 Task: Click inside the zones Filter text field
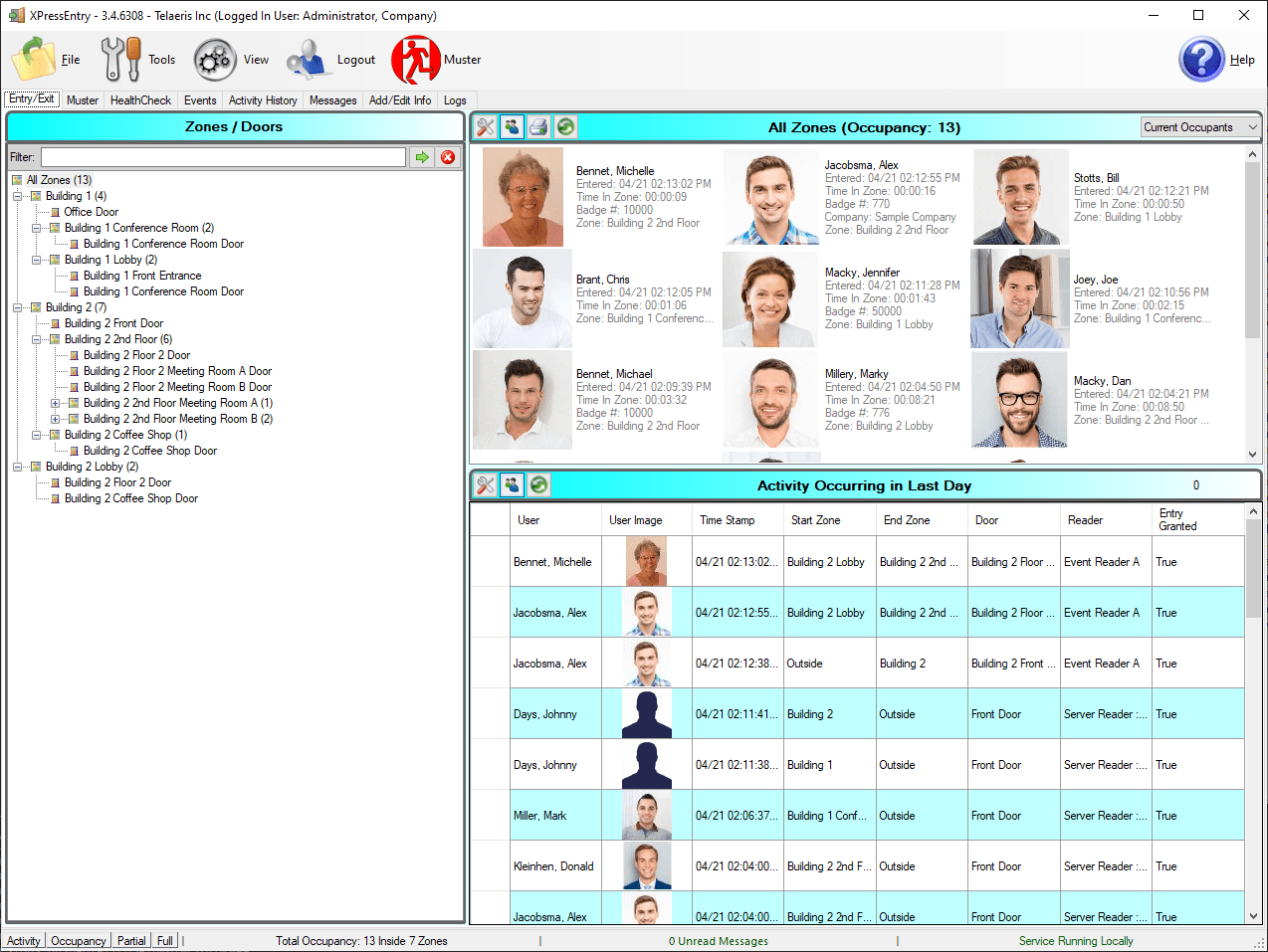coord(223,157)
